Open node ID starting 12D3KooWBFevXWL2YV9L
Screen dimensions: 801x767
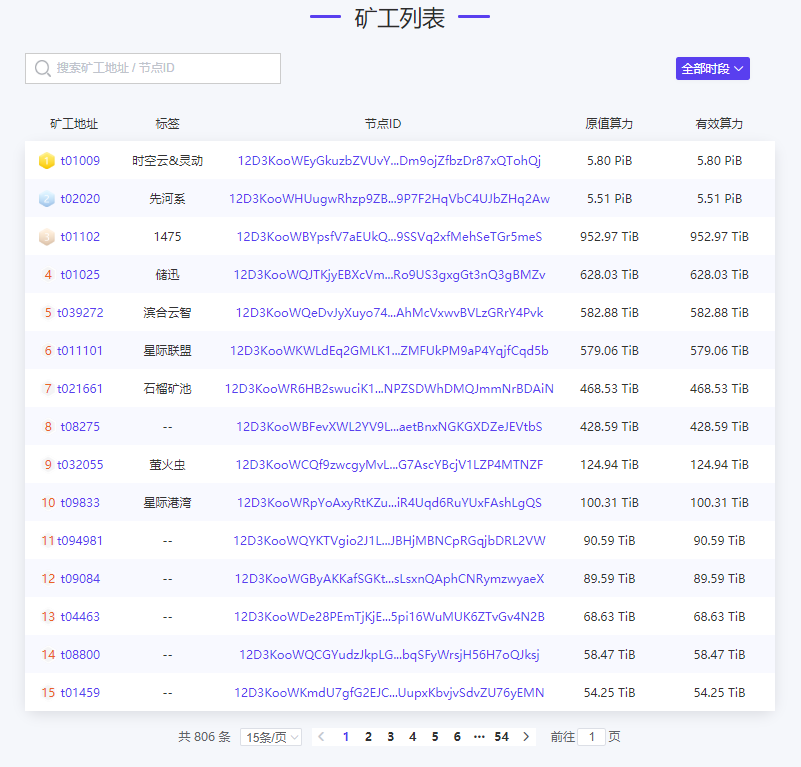389,427
